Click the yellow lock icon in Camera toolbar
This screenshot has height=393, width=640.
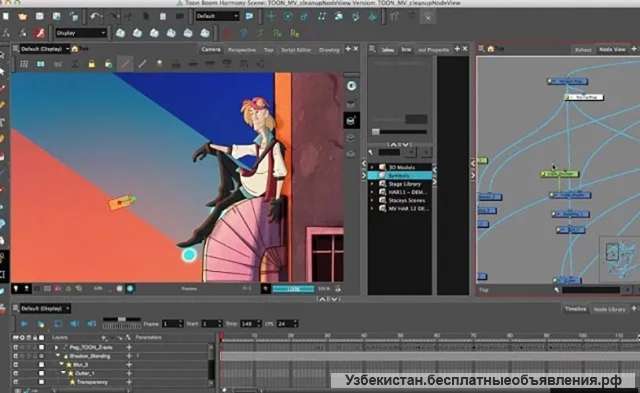[91, 64]
